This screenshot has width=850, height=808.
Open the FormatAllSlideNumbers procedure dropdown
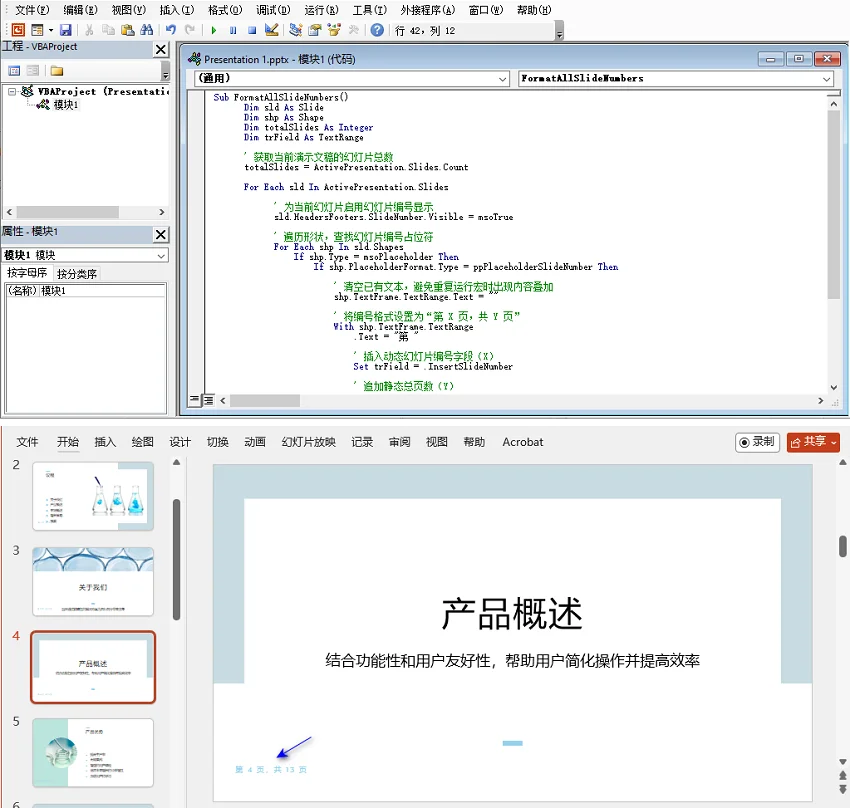[x=826, y=79]
